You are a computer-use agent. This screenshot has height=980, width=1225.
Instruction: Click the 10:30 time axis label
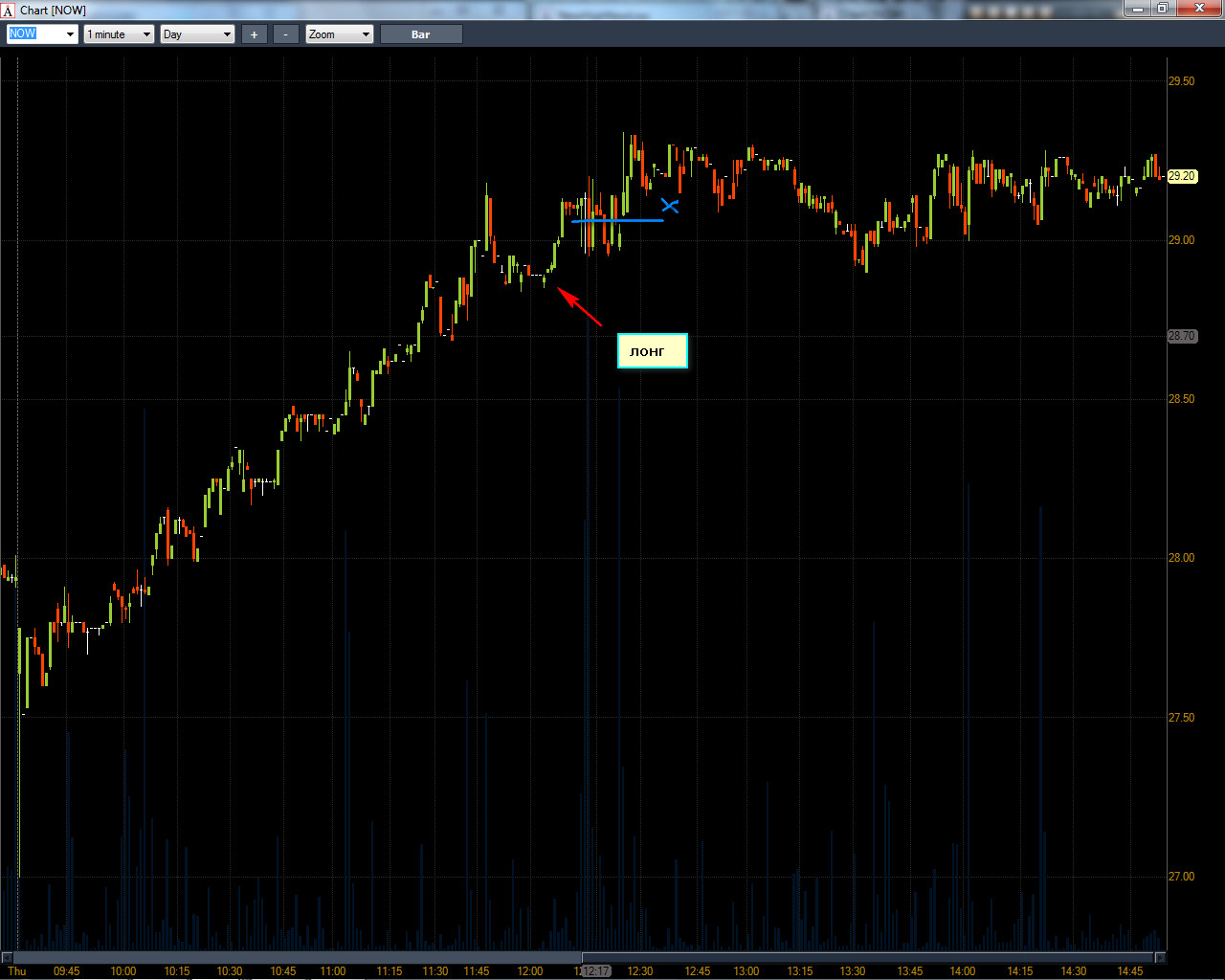coord(230,971)
